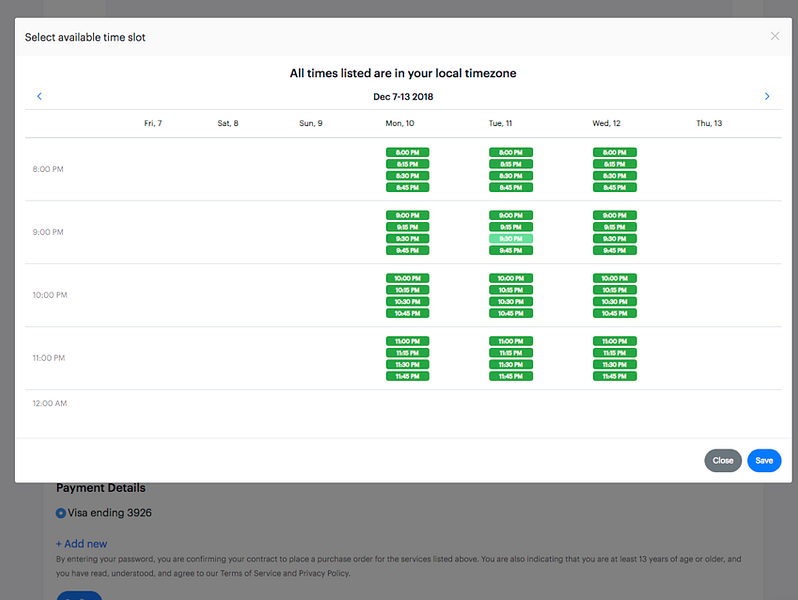798x600 pixels.
Task: Open the + Add new payment link
Action: (81, 544)
